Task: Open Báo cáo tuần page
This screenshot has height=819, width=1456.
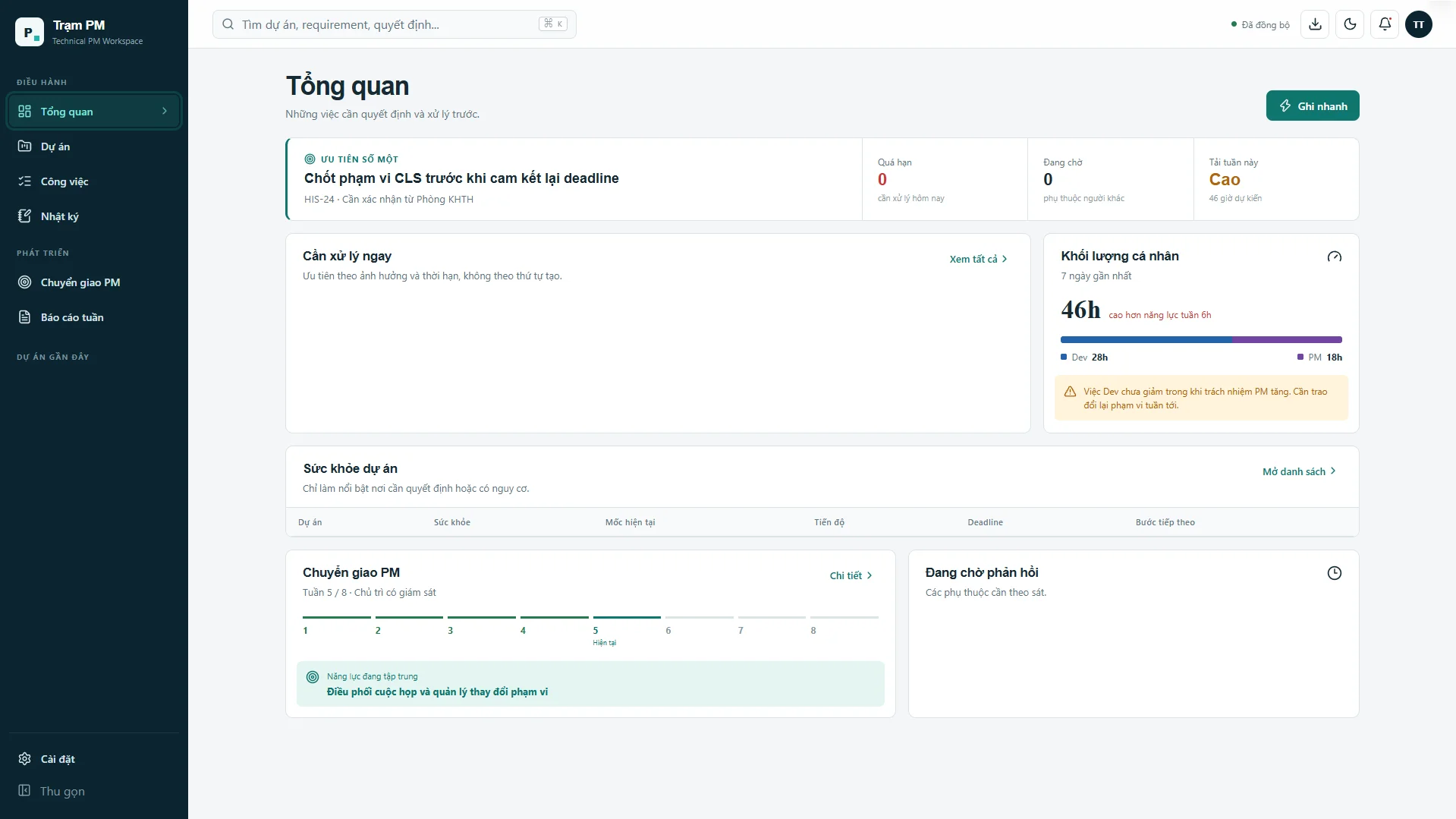Action: 94,317
